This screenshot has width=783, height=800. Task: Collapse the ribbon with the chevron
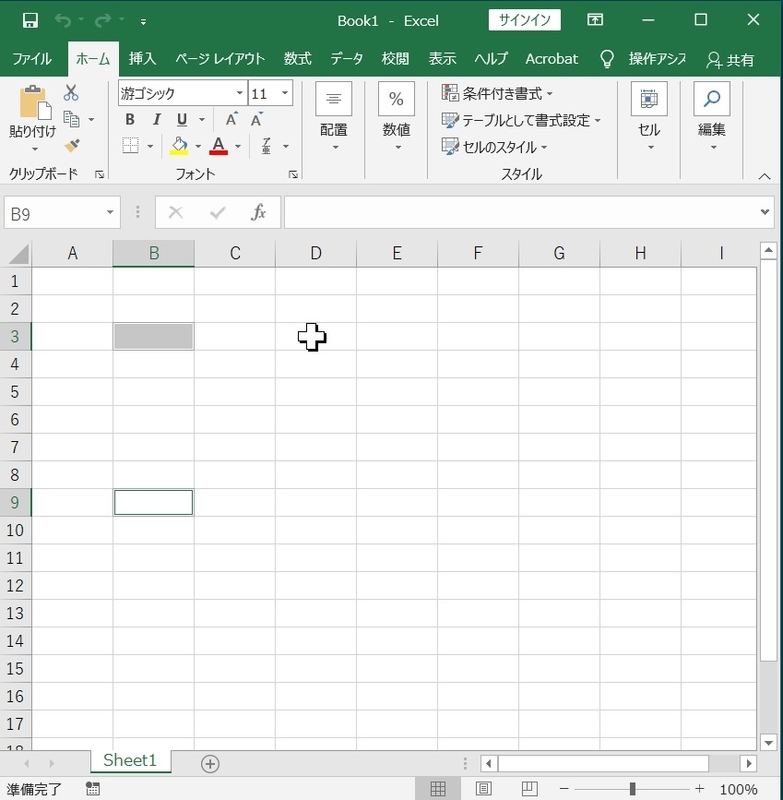tap(764, 177)
